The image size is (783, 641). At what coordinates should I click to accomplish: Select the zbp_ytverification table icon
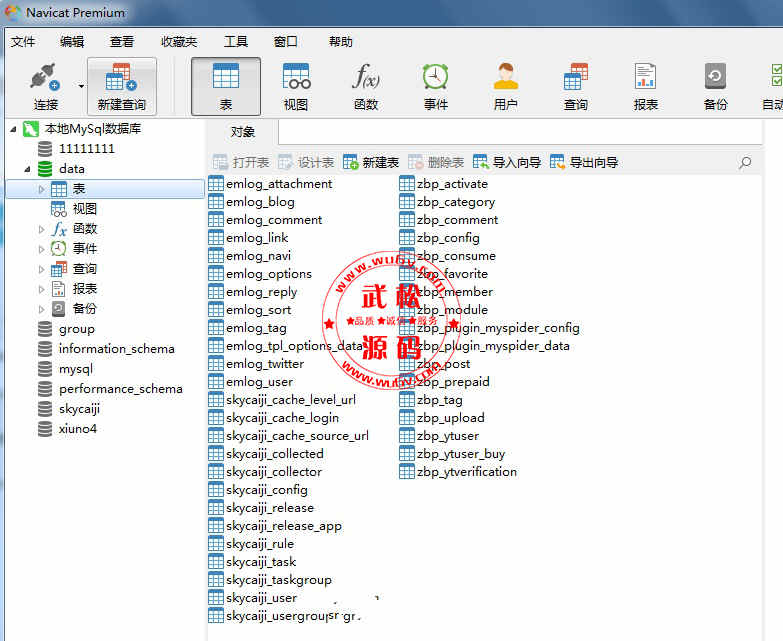point(407,472)
